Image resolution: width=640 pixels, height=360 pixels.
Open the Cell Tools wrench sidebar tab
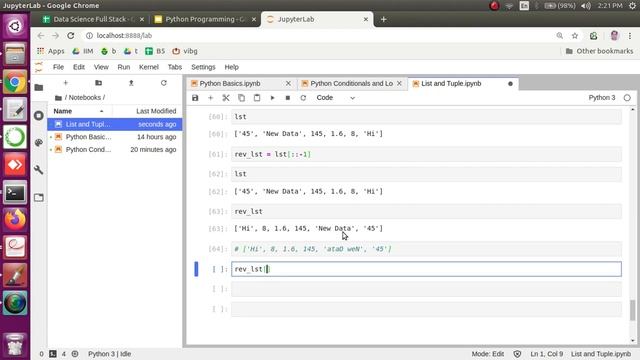point(39,170)
